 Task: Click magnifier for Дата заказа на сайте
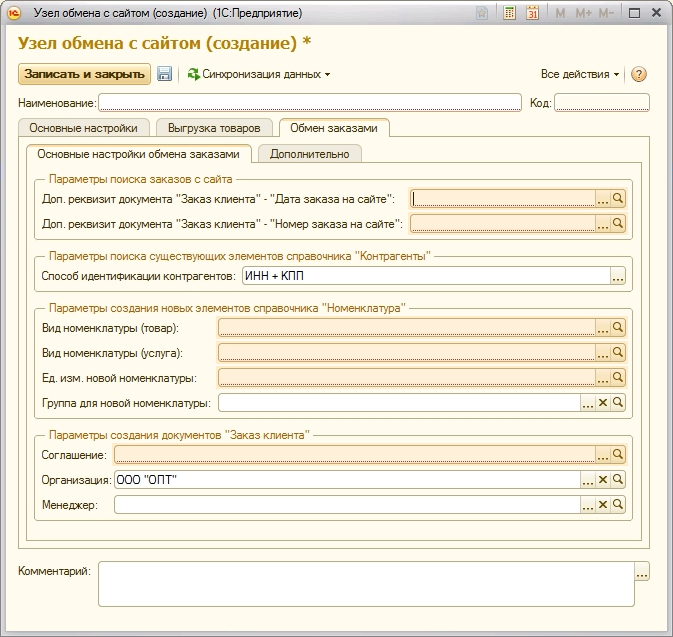618,198
